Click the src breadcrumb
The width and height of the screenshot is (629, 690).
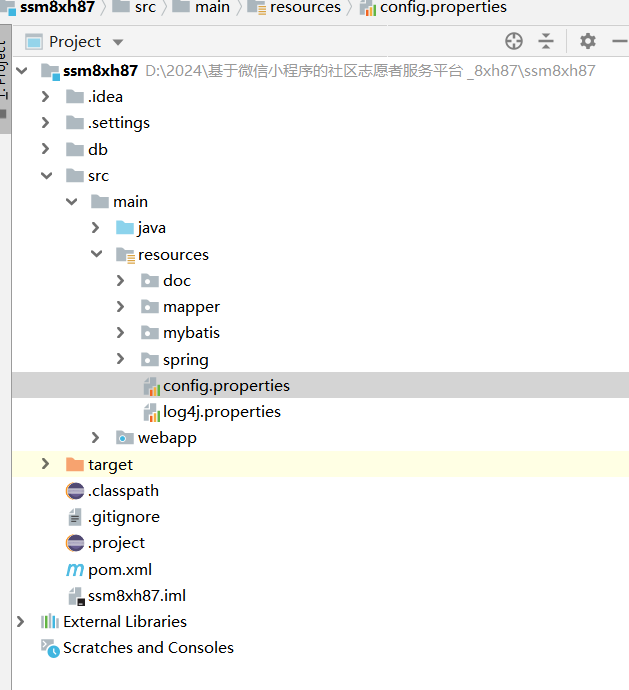145,7
